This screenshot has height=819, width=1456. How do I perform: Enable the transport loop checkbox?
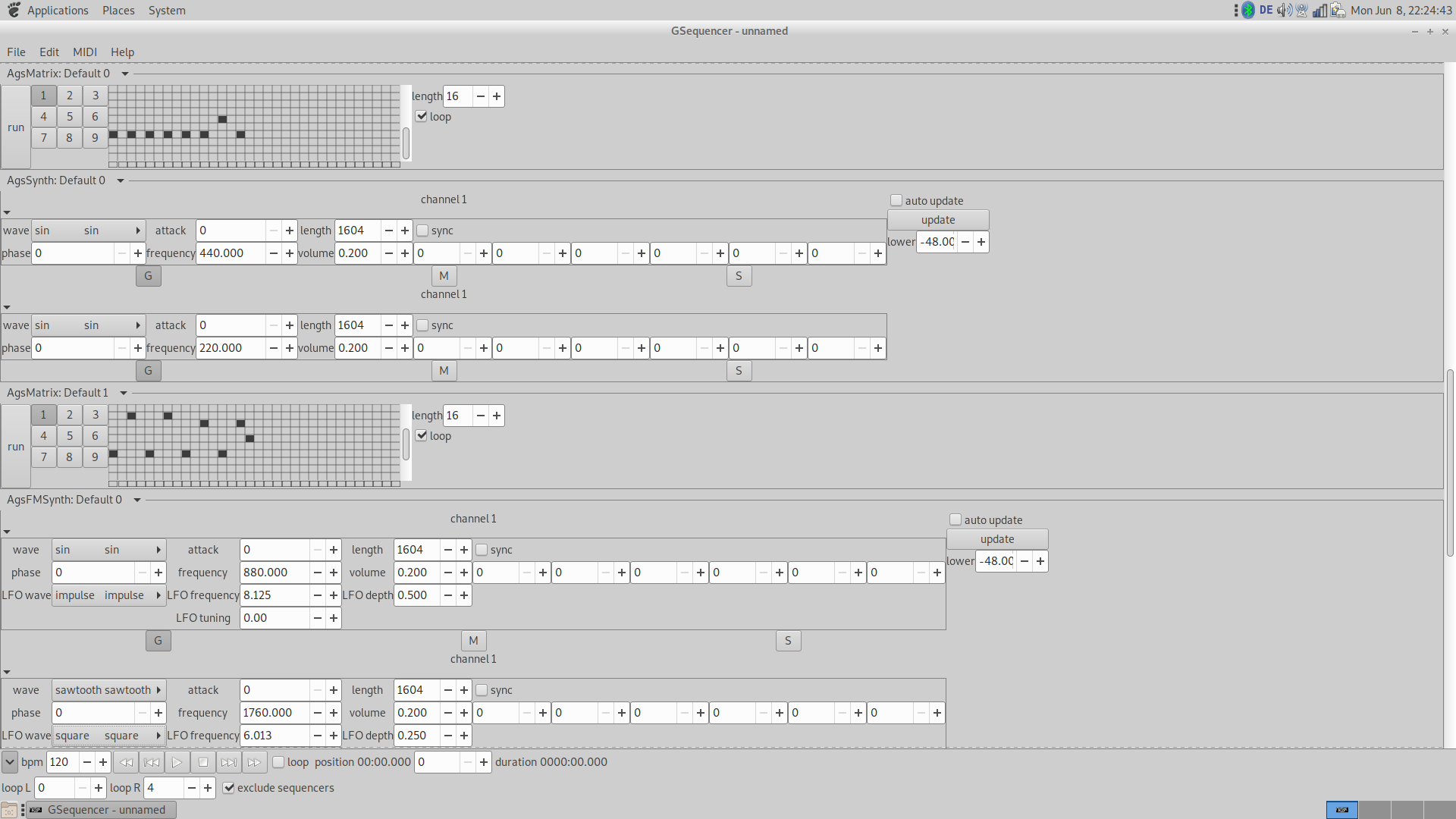point(278,762)
